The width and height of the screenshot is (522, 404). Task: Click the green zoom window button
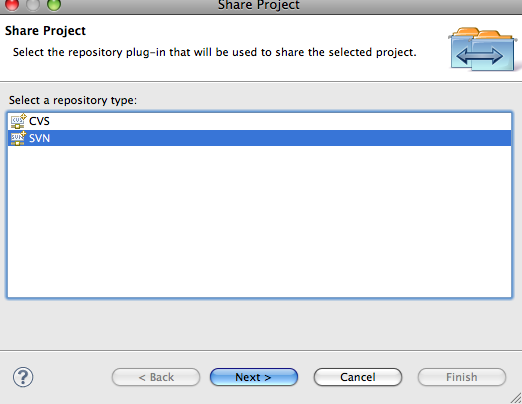click(54, 4)
